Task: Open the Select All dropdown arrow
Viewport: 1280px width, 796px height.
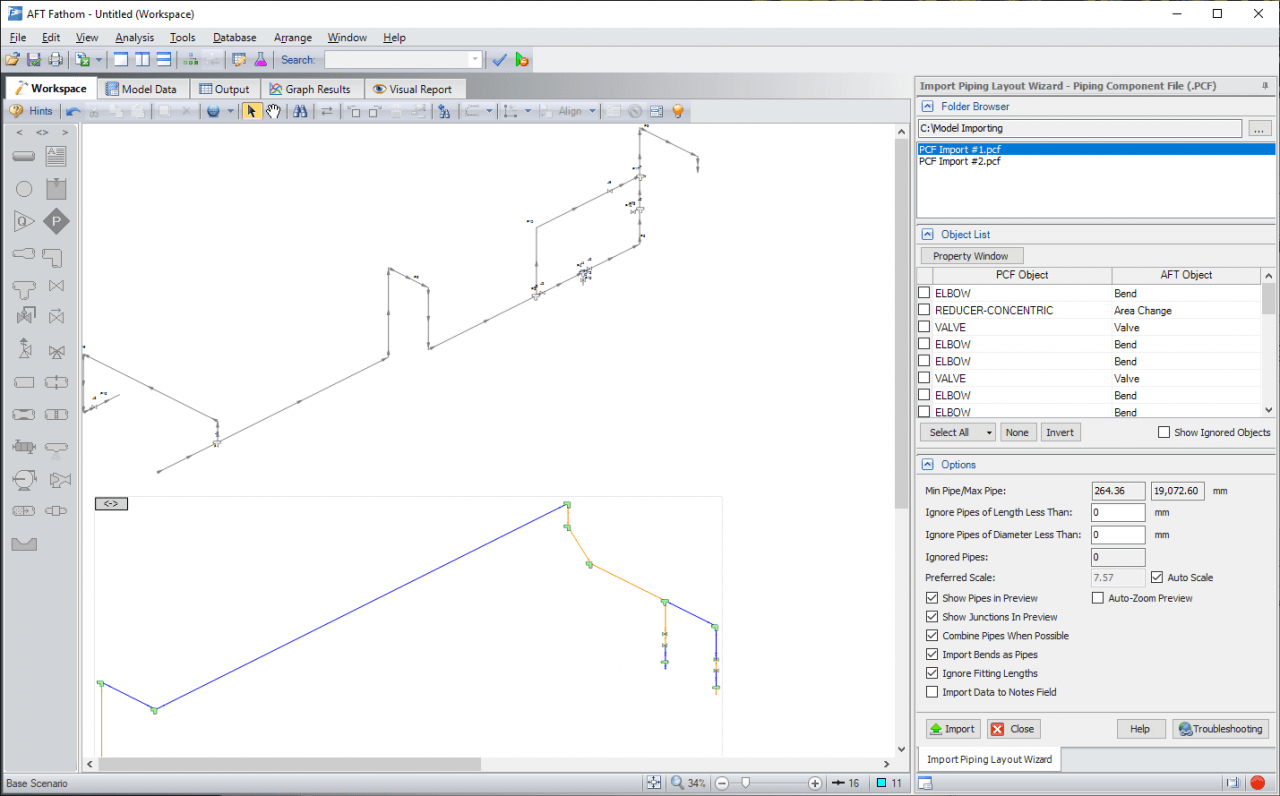Action: tap(988, 433)
